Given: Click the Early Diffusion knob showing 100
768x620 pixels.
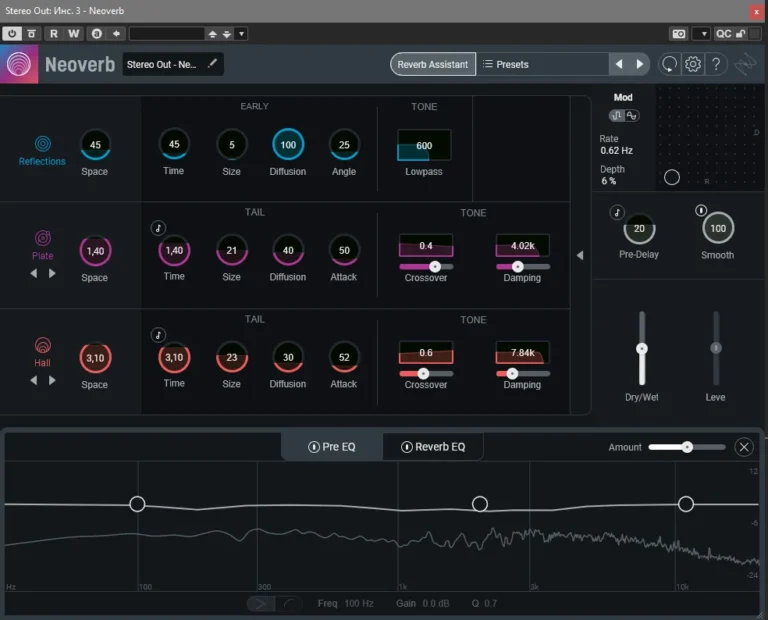Looking at the screenshot, I should [x=288, y=144].
